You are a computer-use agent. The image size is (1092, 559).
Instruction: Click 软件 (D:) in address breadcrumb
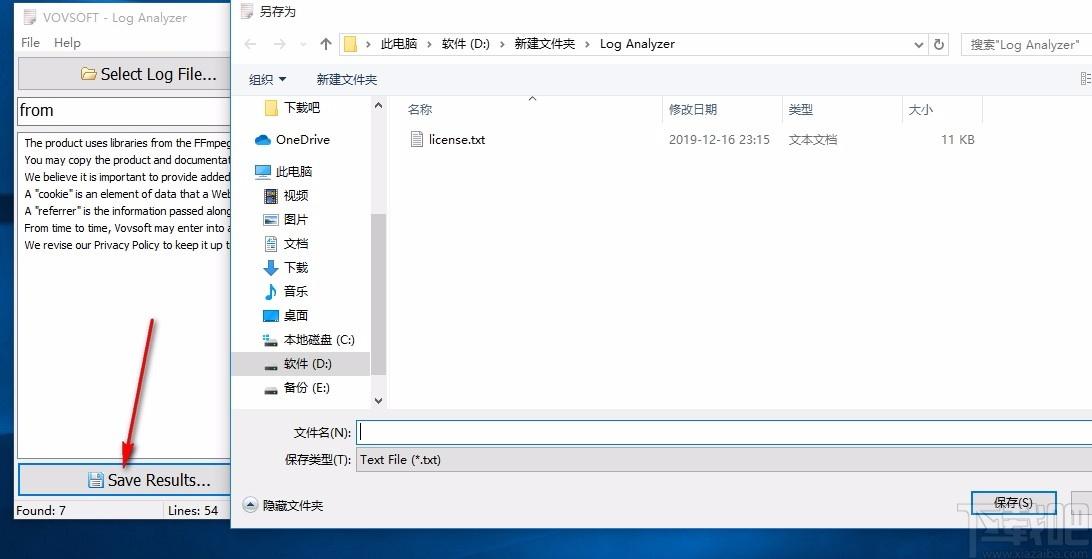pos(465,44)
